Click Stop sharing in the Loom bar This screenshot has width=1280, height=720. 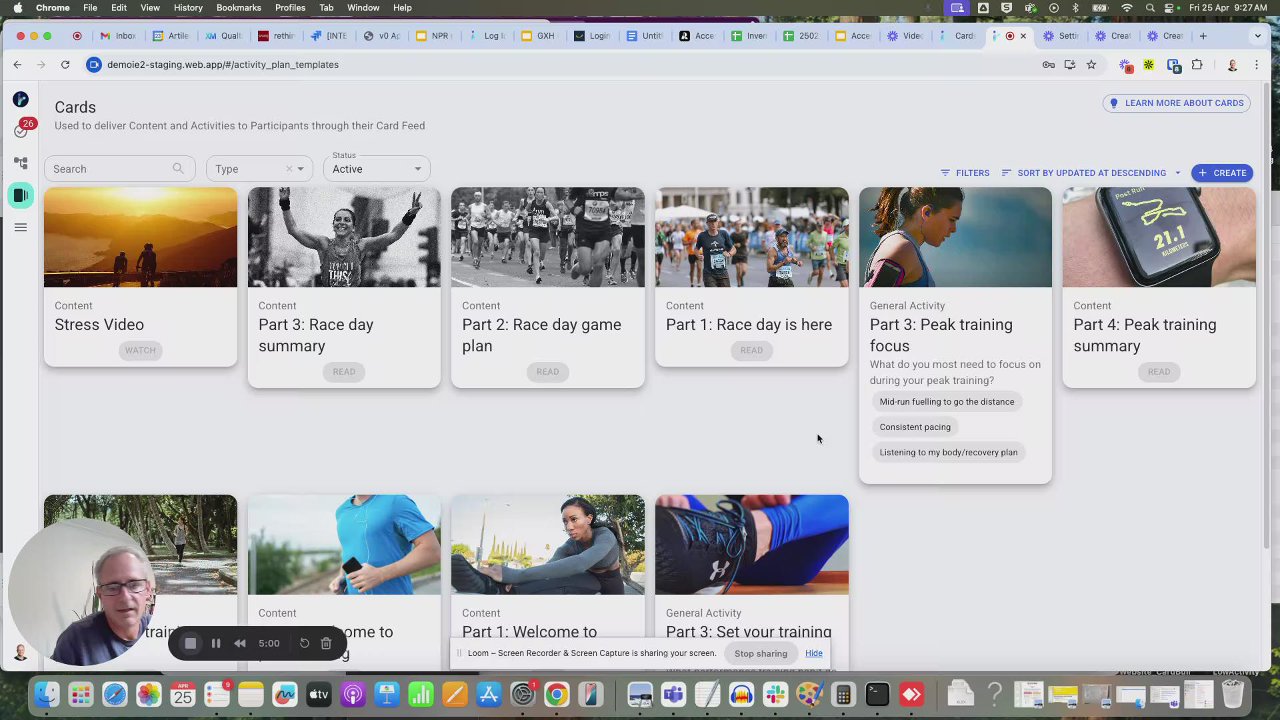761,654
